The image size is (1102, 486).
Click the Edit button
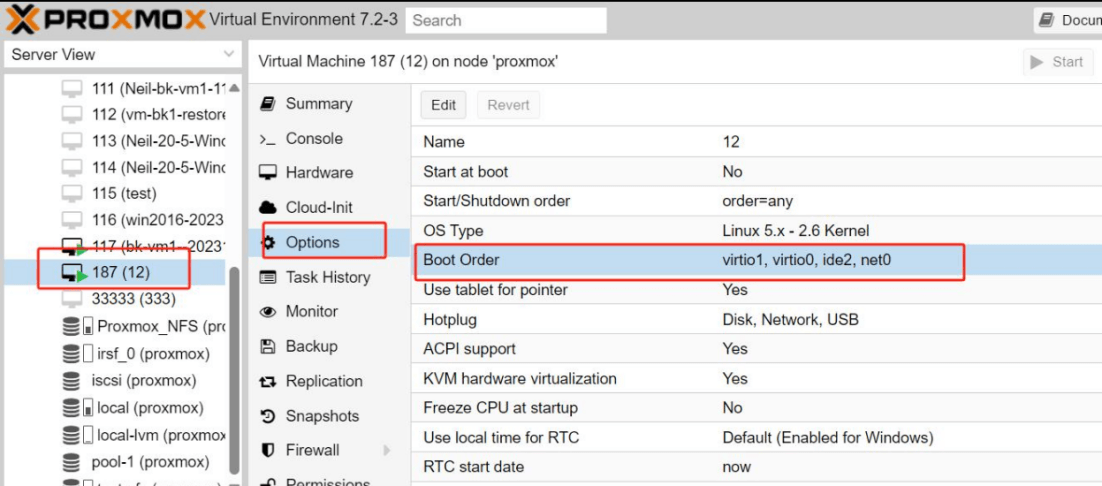(x=443, y=105)
